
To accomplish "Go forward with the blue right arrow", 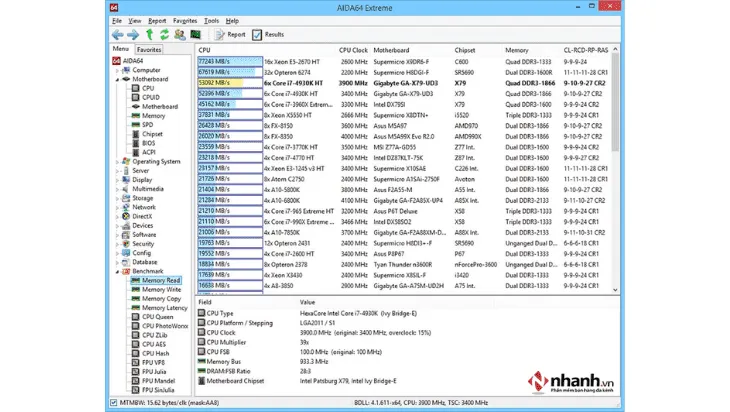I will (133, 34).
